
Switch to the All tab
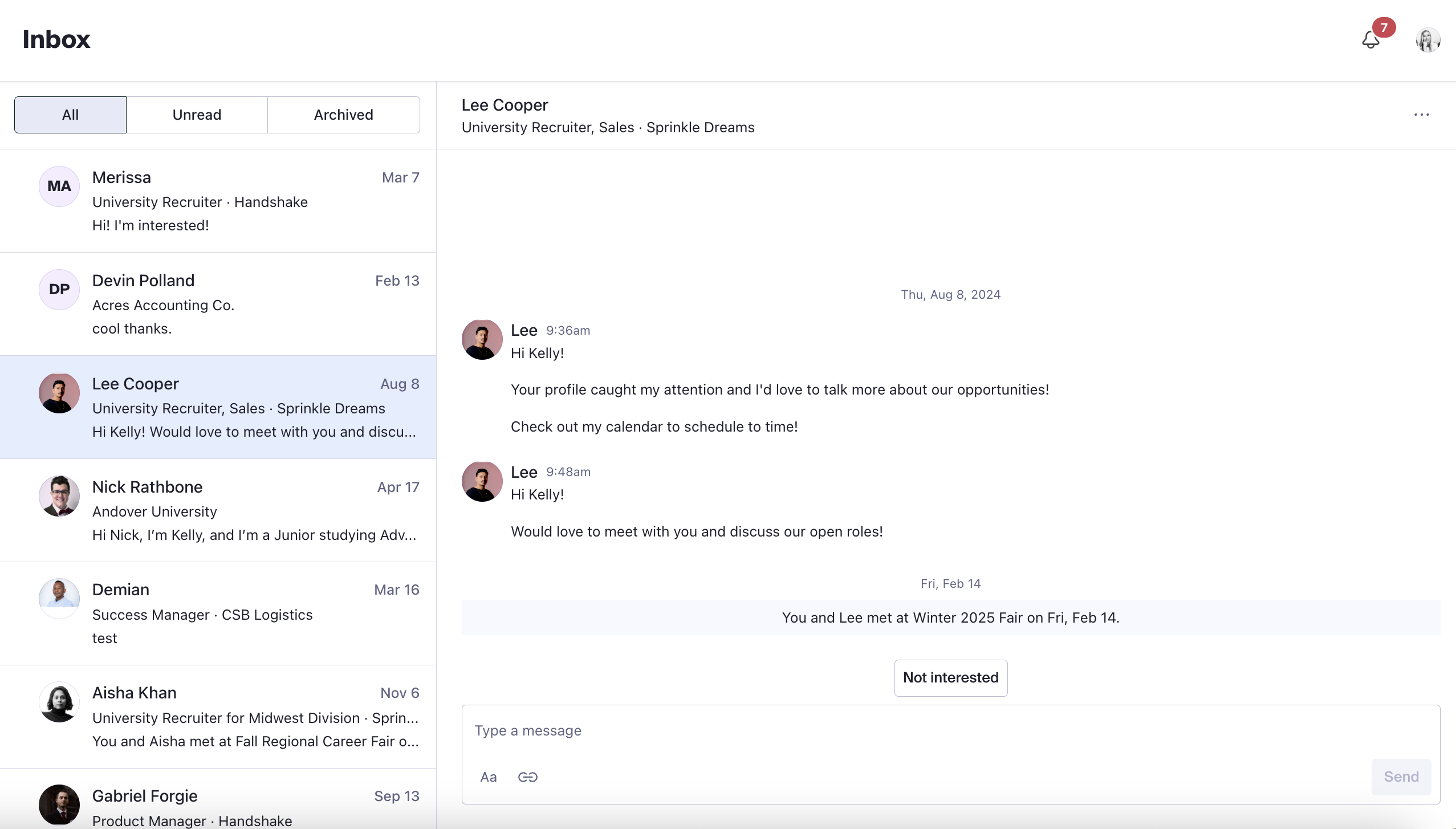70,115
